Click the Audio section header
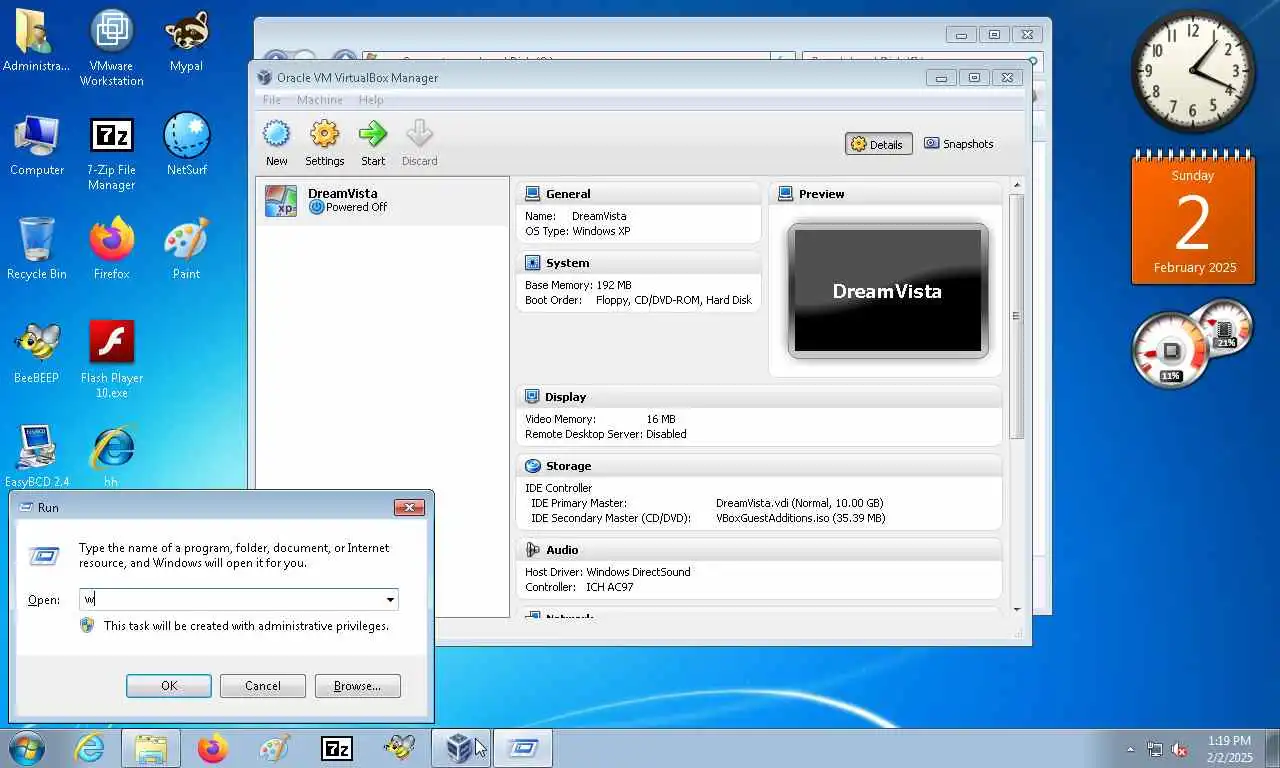This screenshot has width=1280, height=768. point(760,550)
